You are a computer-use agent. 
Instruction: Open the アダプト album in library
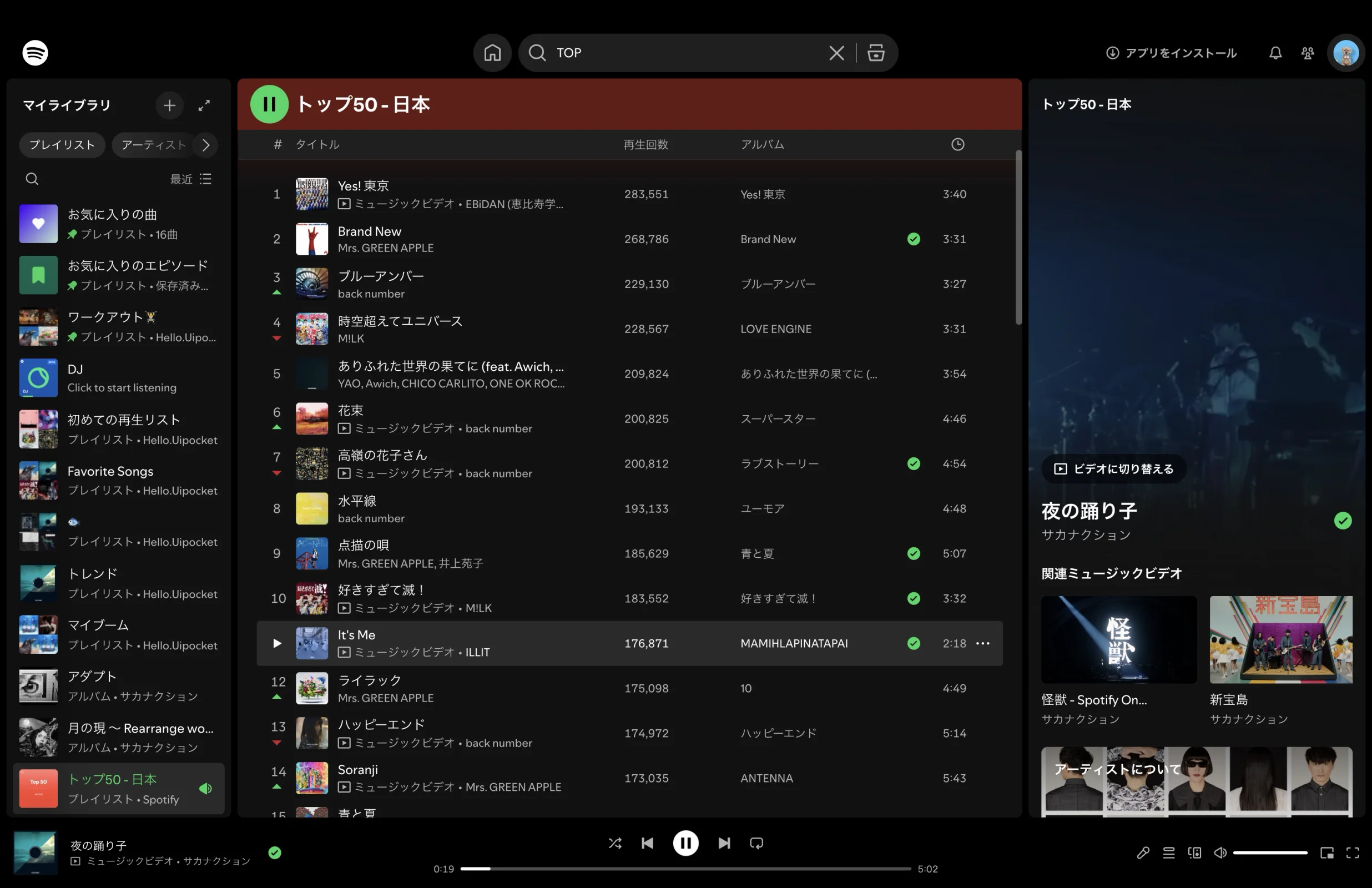119,685
